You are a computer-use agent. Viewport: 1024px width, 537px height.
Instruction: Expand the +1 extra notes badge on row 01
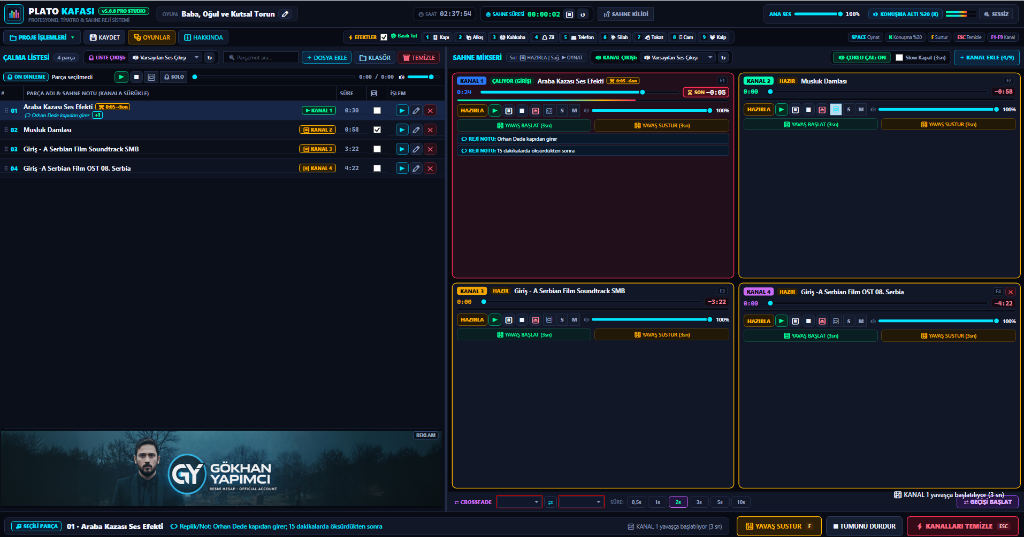click(x=97, y=115)
